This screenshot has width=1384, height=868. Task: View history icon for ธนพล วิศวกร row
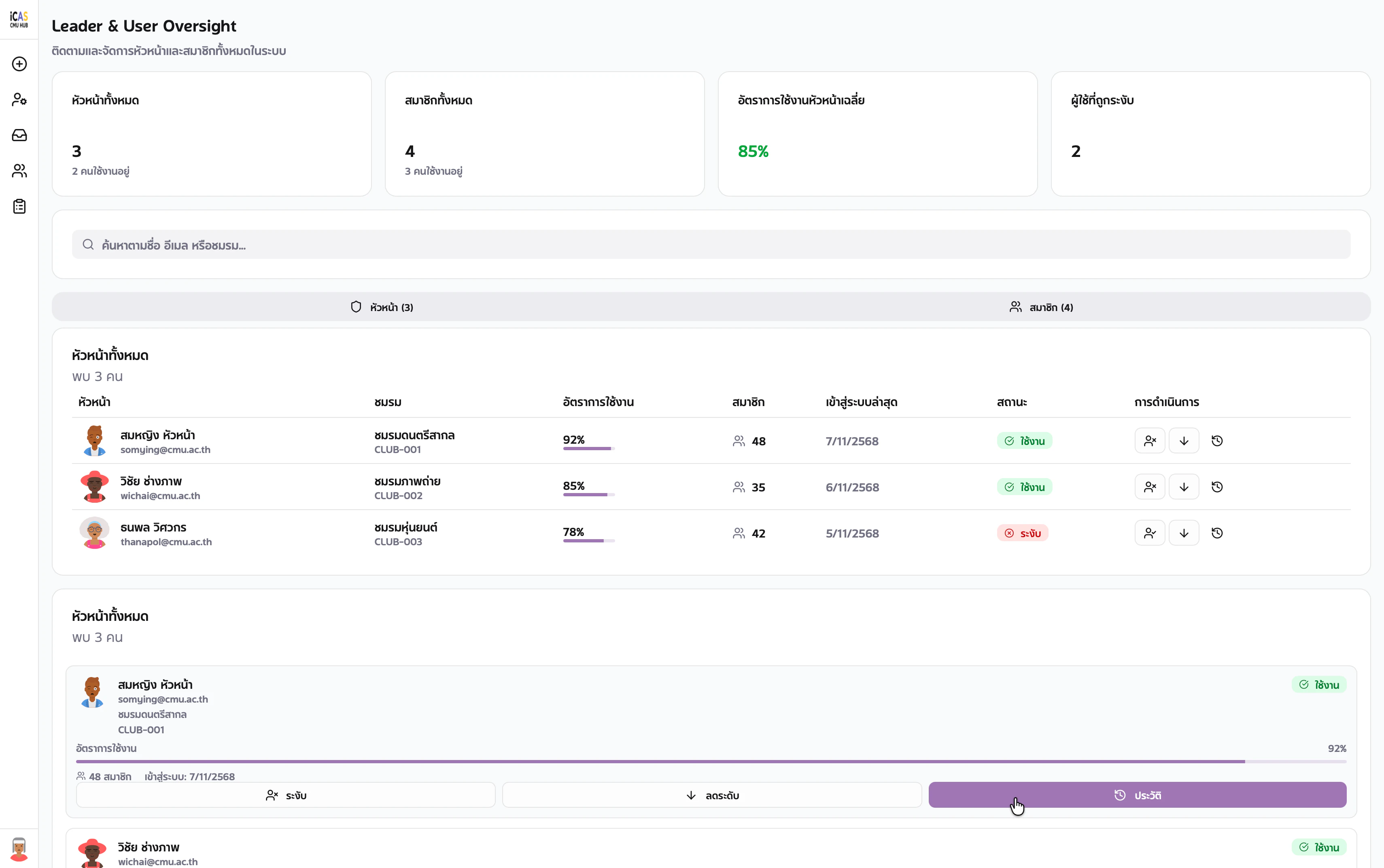1217,533
